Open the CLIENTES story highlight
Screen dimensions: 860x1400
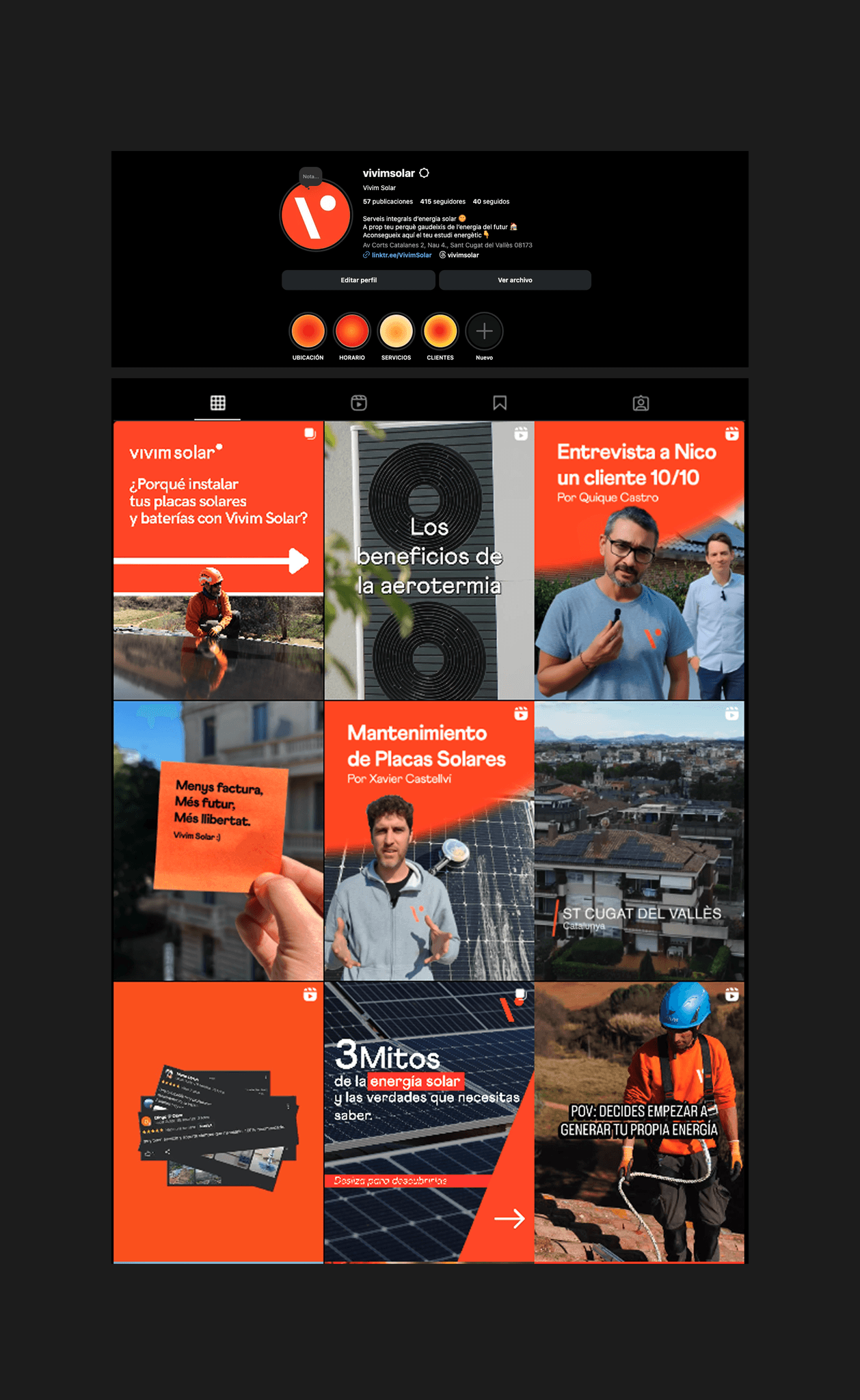point(440,332)
